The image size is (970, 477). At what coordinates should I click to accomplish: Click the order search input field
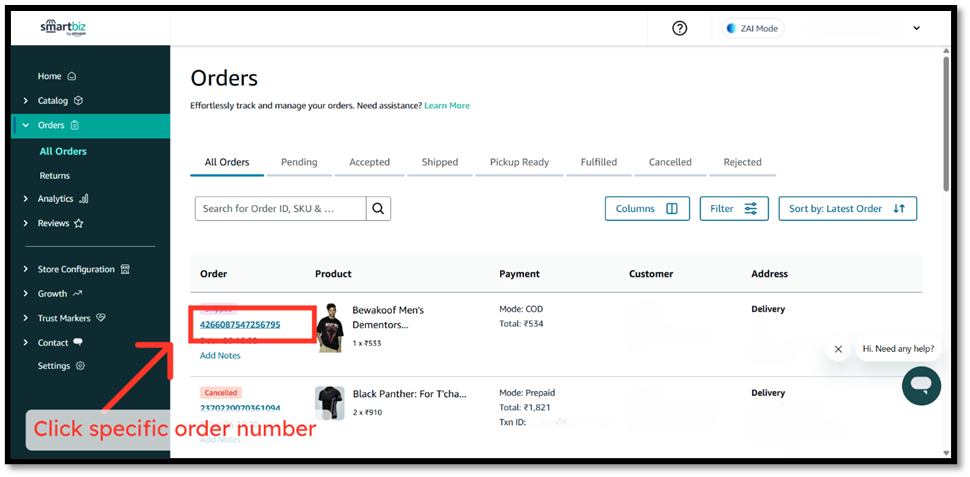point(280,208)
